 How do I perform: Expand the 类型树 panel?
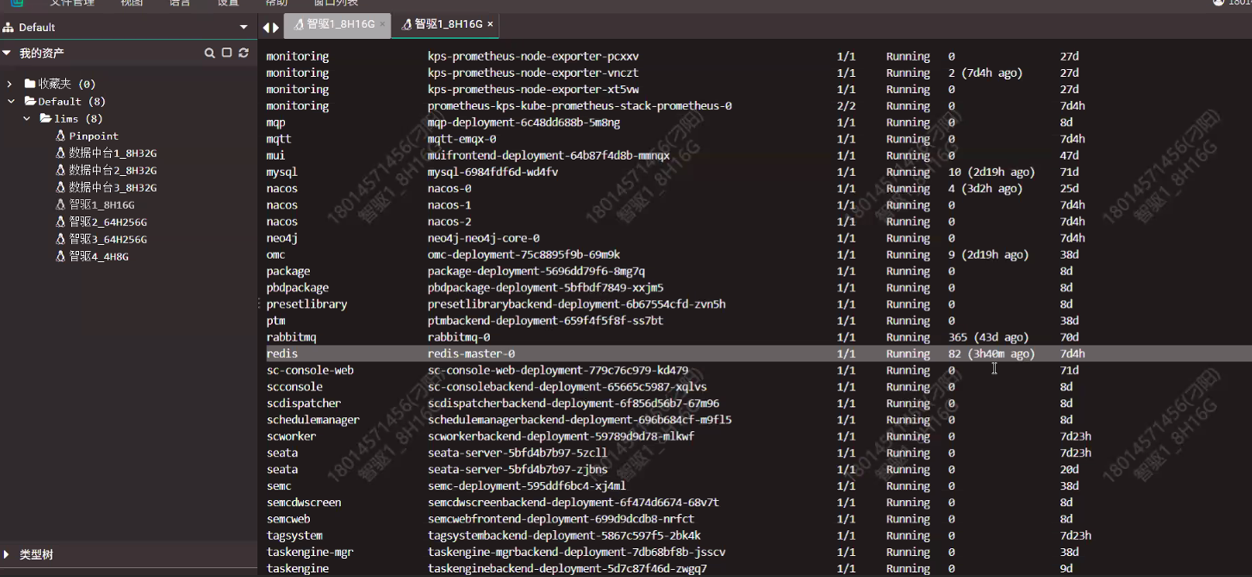pyautogui.click(x=7, y=554)
